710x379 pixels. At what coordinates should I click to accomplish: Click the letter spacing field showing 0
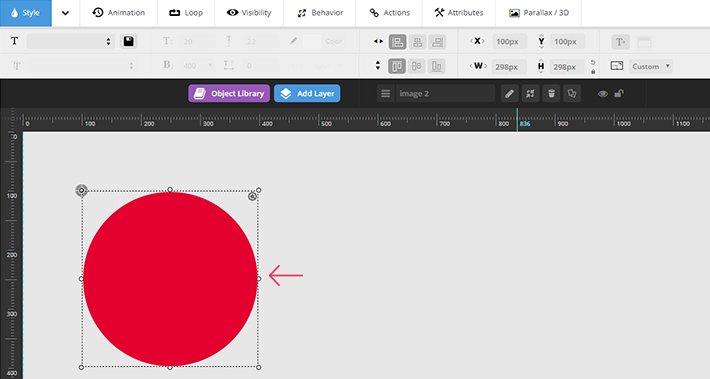[x=261, y=66]
